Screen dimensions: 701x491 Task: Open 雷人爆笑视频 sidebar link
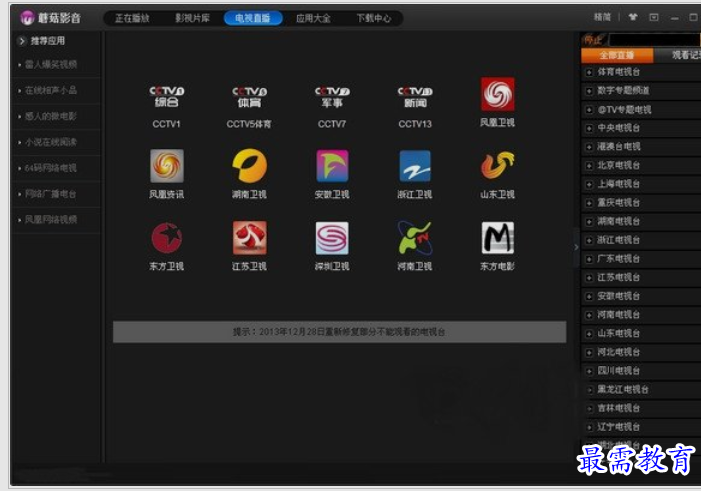coord(51,65)
